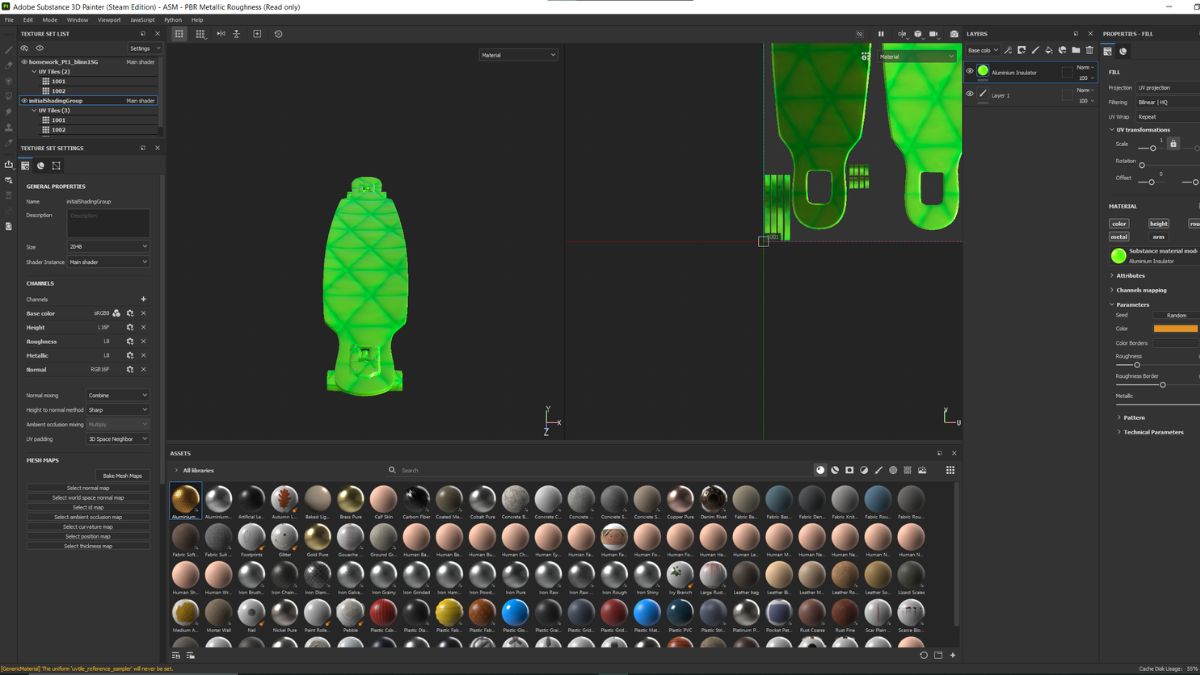Image resolution: width=1200 pixels, height=675 pixels.
Task: Select the Eraser tool in left toolbar
Action: pos(9,65)
